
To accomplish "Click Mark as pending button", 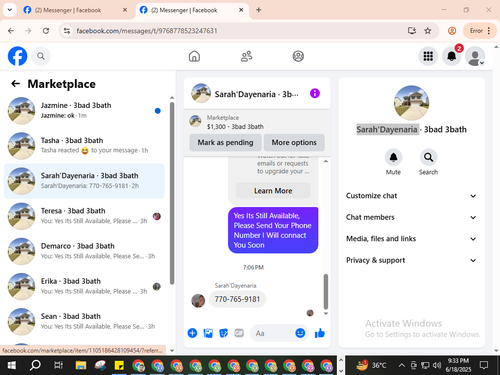I will (225, 143).
